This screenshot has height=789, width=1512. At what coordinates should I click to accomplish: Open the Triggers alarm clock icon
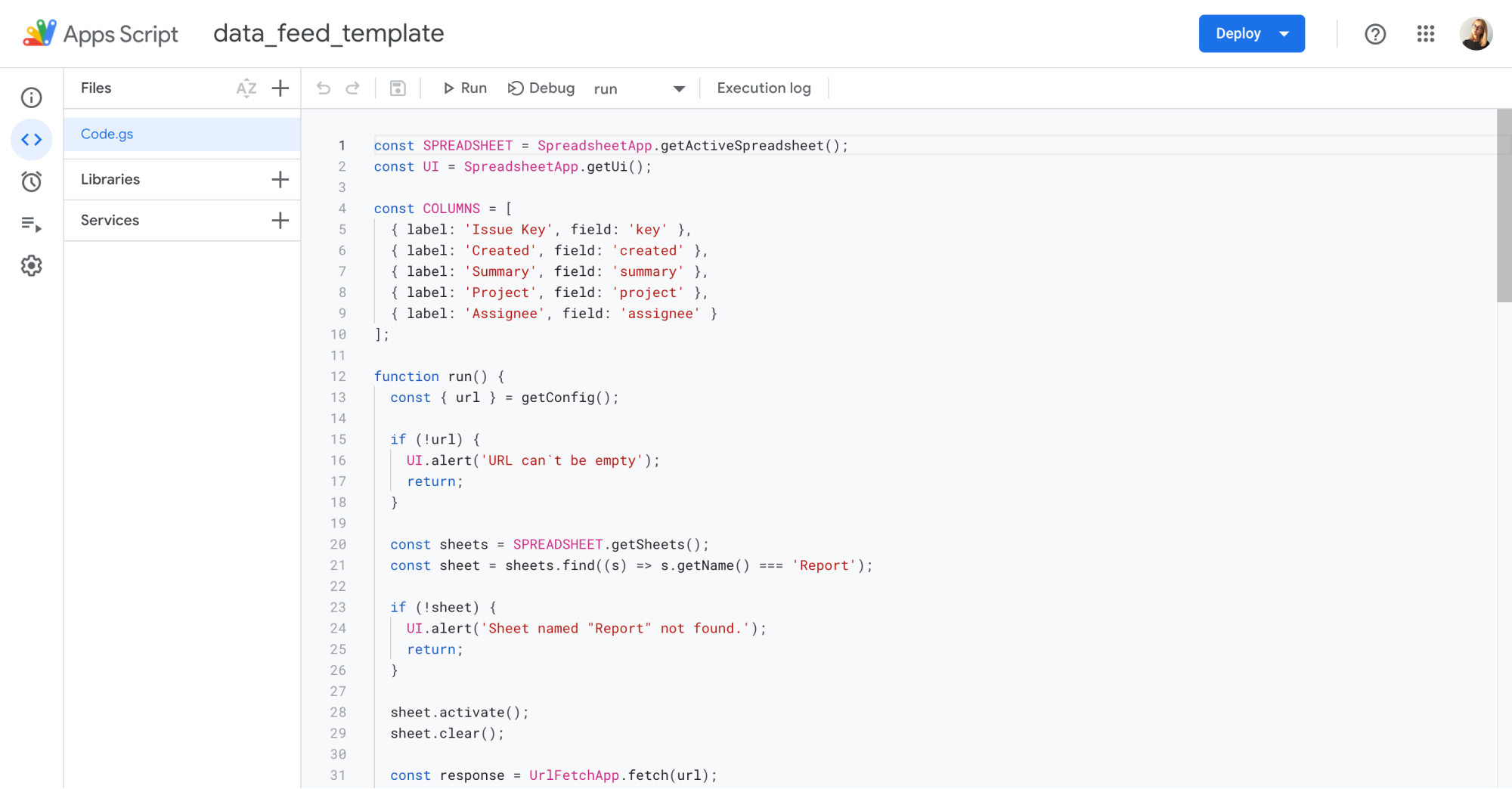point(31,181)
